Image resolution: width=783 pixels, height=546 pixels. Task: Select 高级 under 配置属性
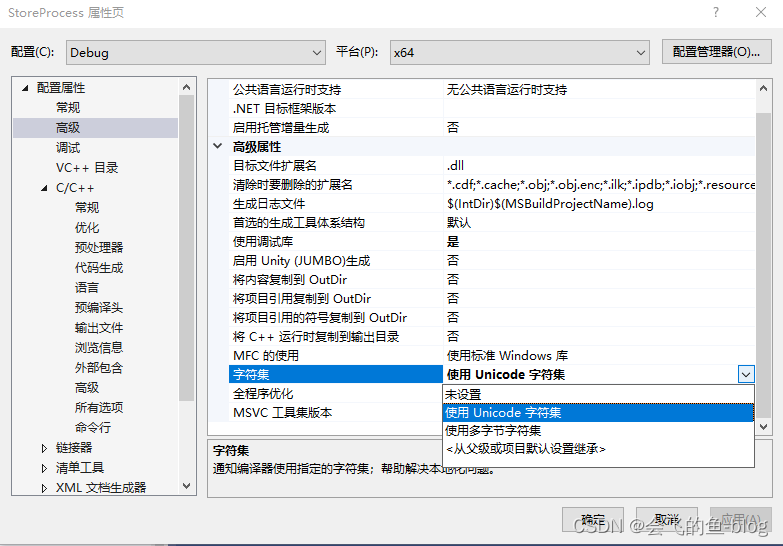tap(68, 128)
